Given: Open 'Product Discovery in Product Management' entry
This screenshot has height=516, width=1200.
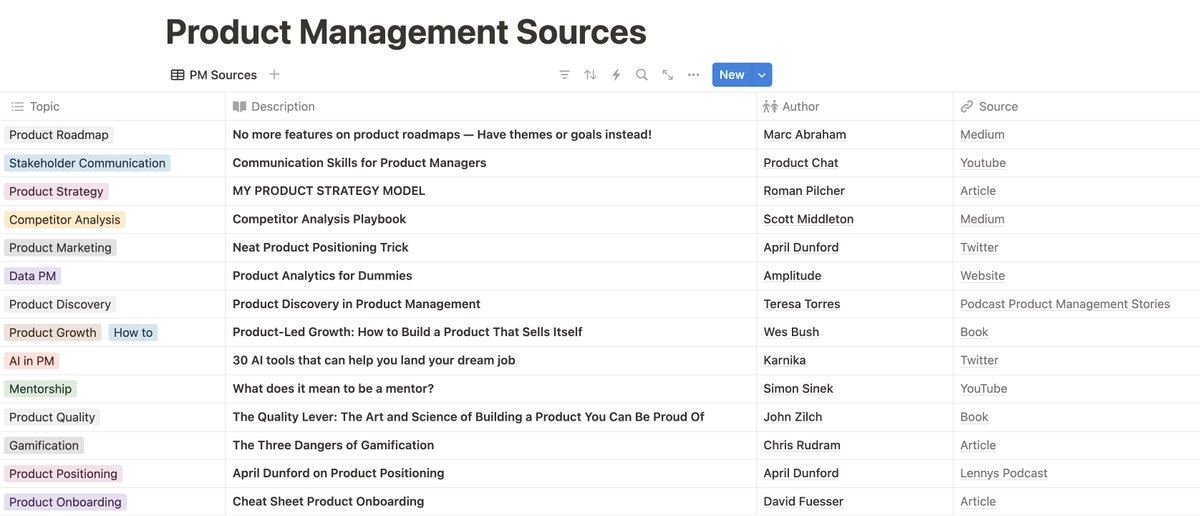Looking at the screenshot, I should pos(356,304).
